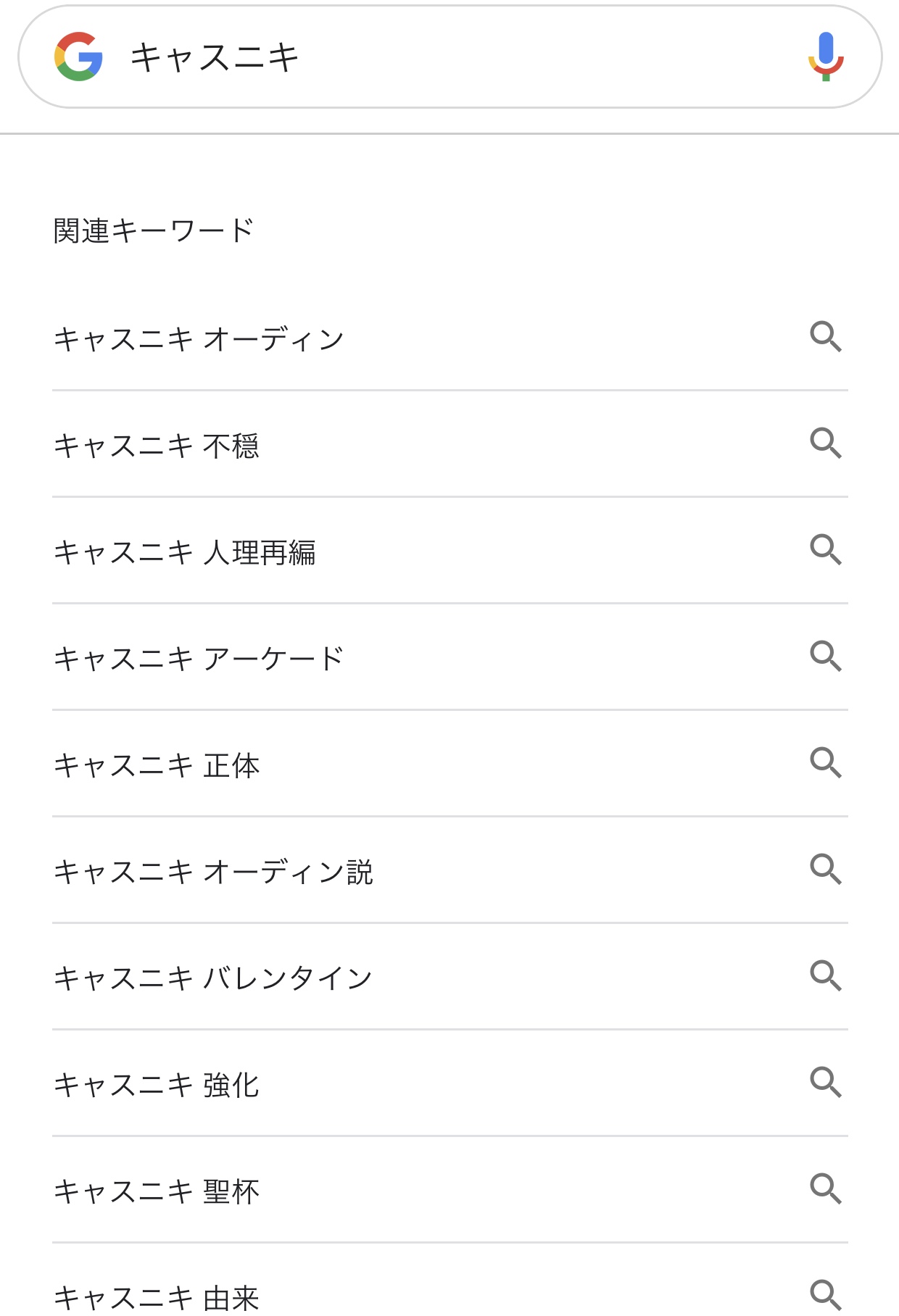Click search icon beside キャスニキ 聖杯
Image resolution: width=899 pixels, height=1316 pixels.
point(826,1188)
